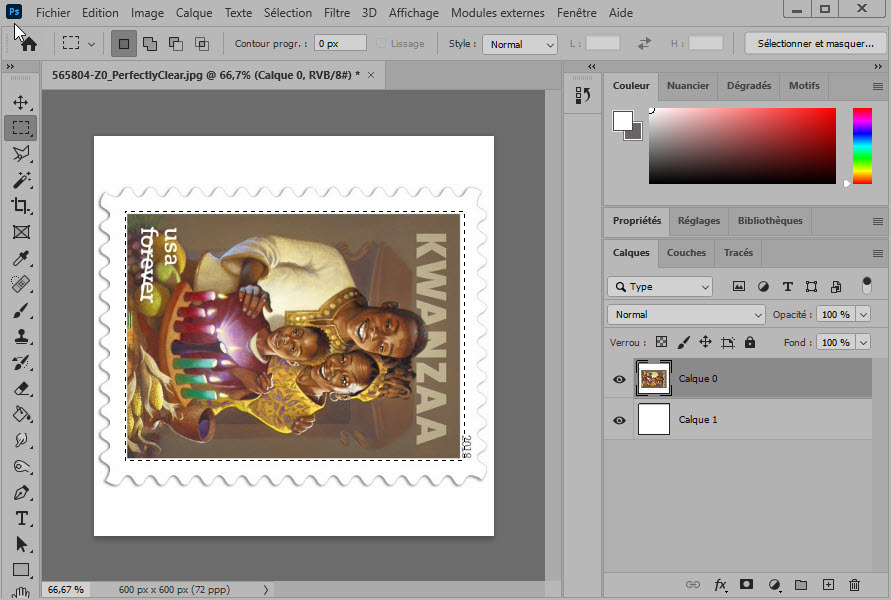Close the 565804-Z0_PerfectlyClear.jpg document tab
Screen dimensions: 891x600
click(371, 75)
